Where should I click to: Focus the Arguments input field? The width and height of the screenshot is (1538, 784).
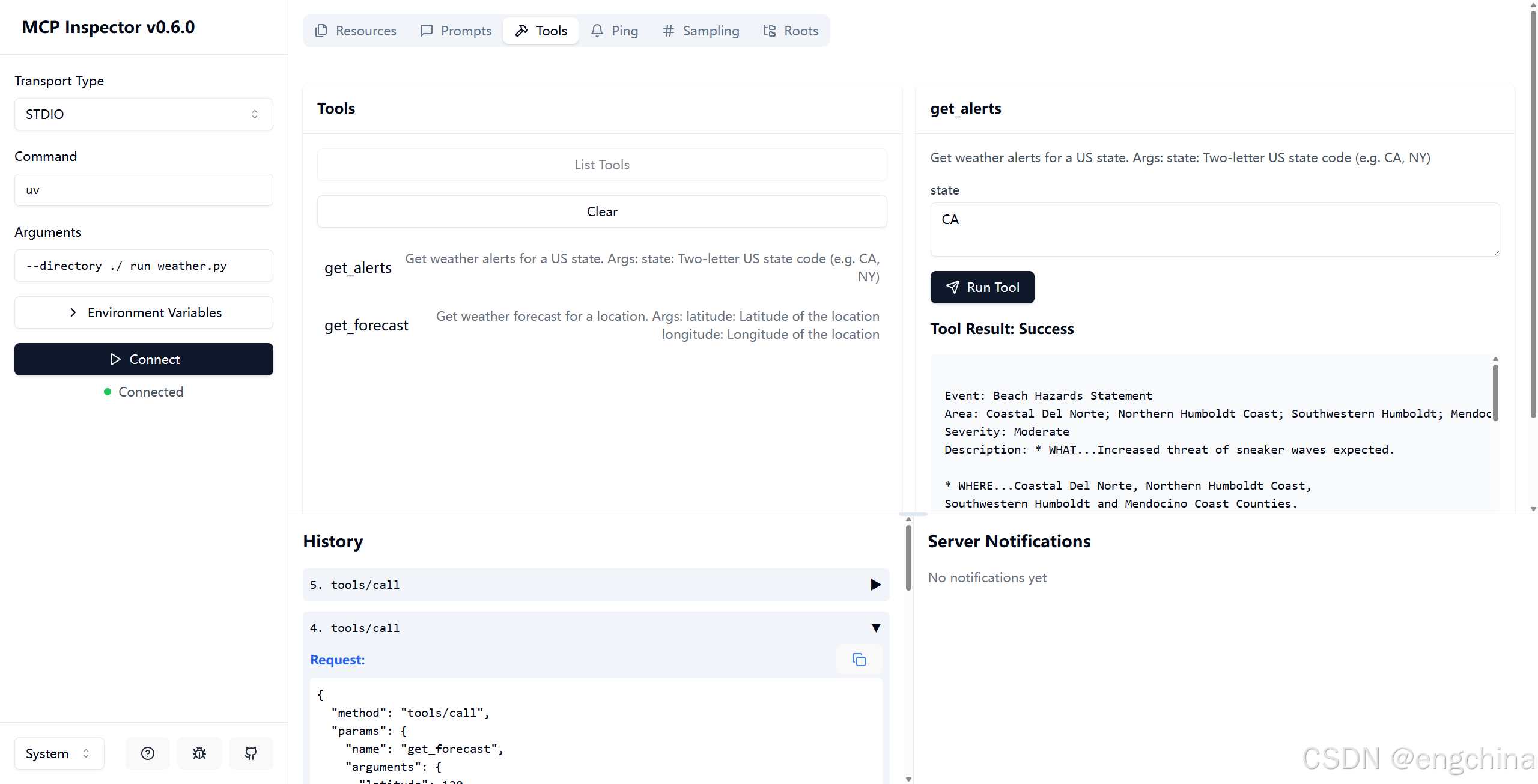pyautogui.click(x=144, y=266)
